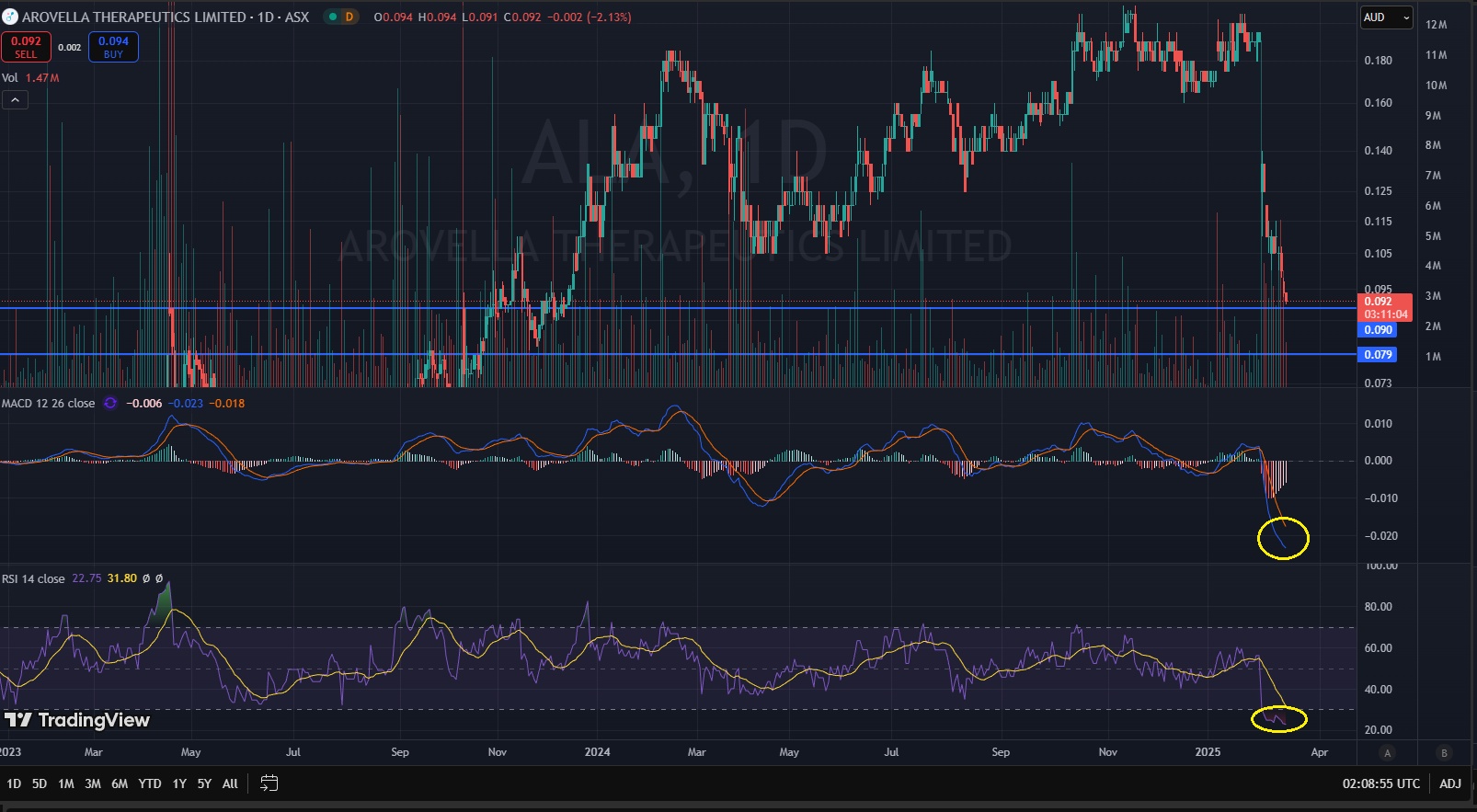Click the Arovella symbol logo icon
1477x812 pixels.
(11, 17)
